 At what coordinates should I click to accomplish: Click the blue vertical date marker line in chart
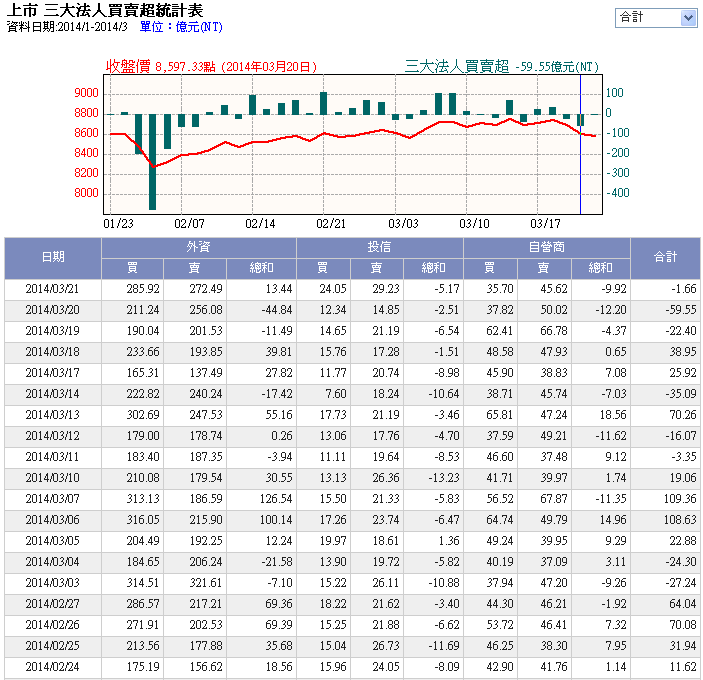pyautogui.click(x=580, y=144)
